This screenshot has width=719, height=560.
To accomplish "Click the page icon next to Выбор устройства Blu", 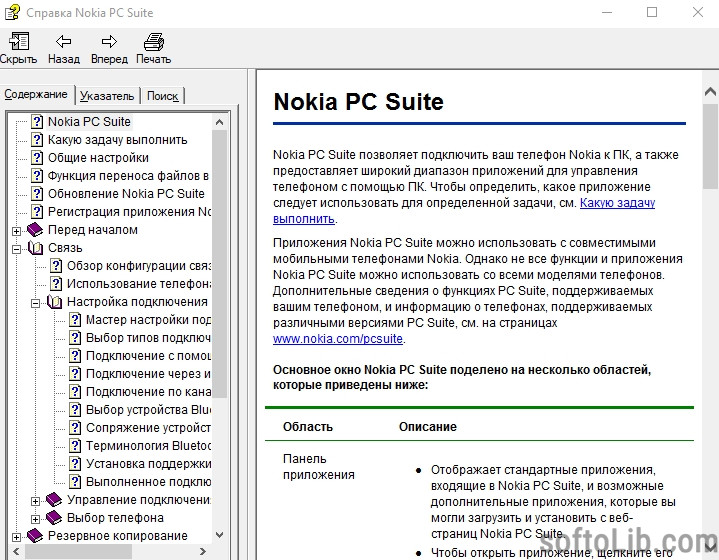I will pos(75,410).
